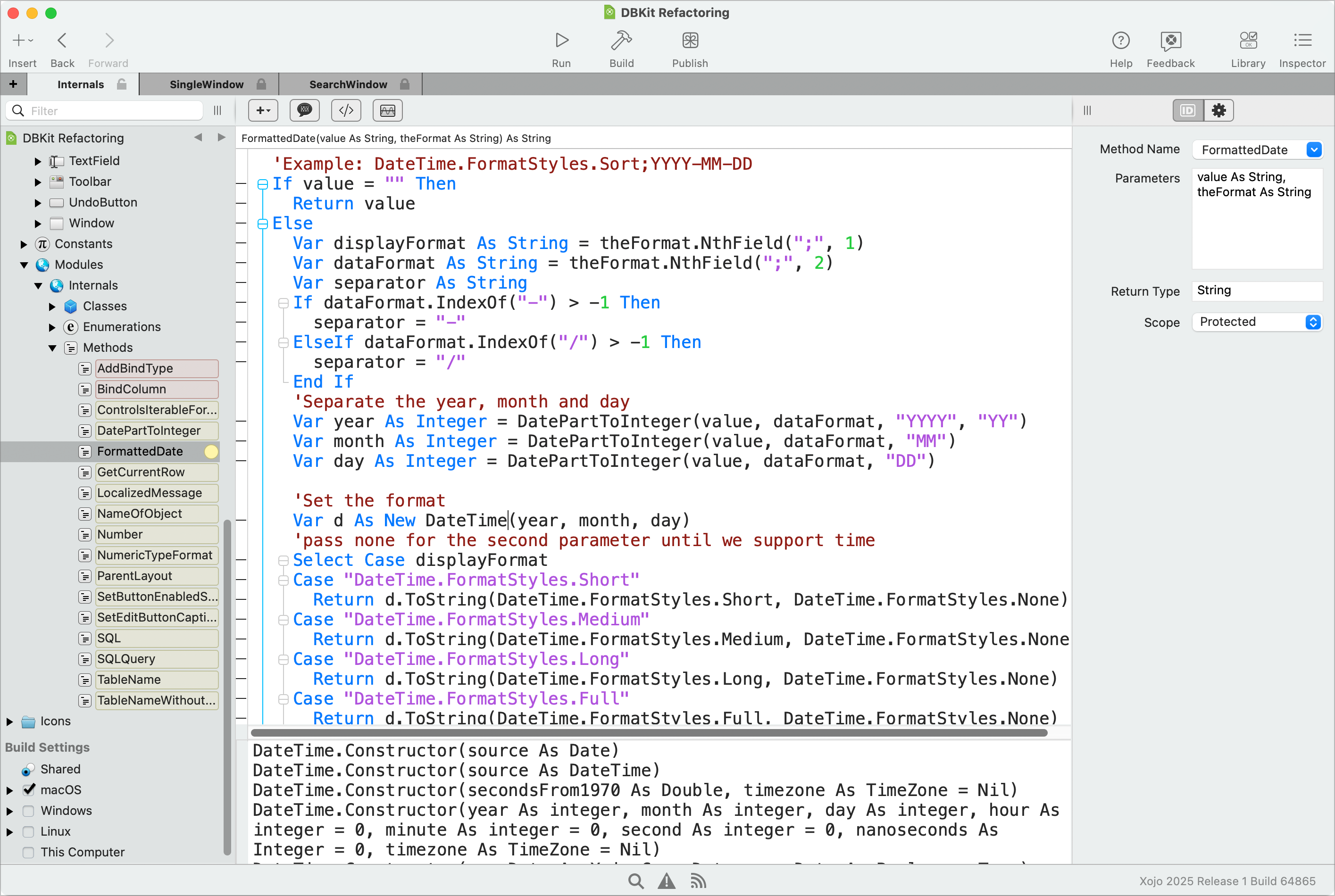
Task: Open the Library panel icon
Action: click(1248, 41)
